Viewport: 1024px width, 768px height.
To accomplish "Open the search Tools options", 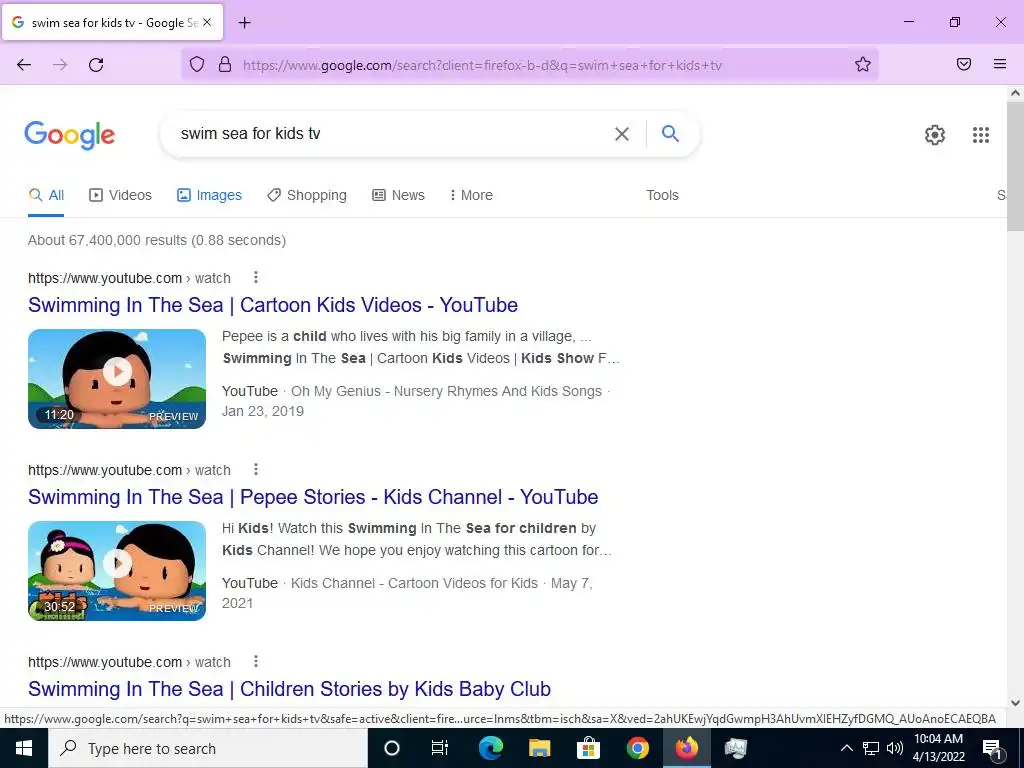I will 662,195.
